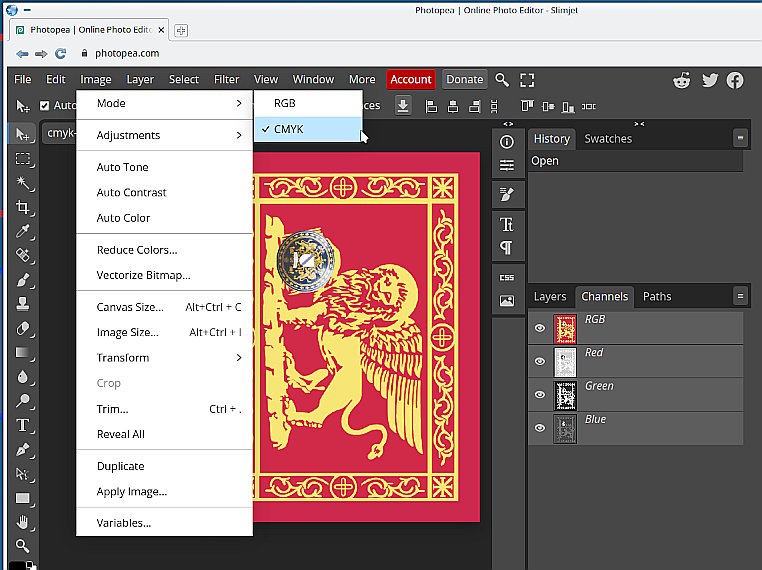Select the Magic Wand tool

(x=23, y=184)
